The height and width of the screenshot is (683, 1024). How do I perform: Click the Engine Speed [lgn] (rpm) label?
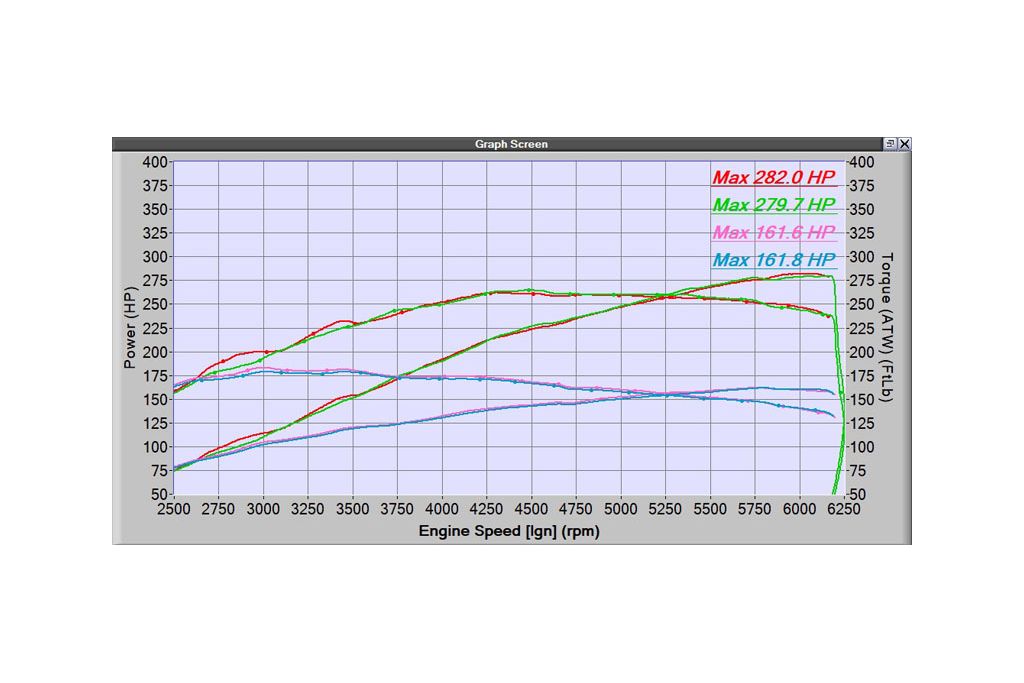coord(509,532)
